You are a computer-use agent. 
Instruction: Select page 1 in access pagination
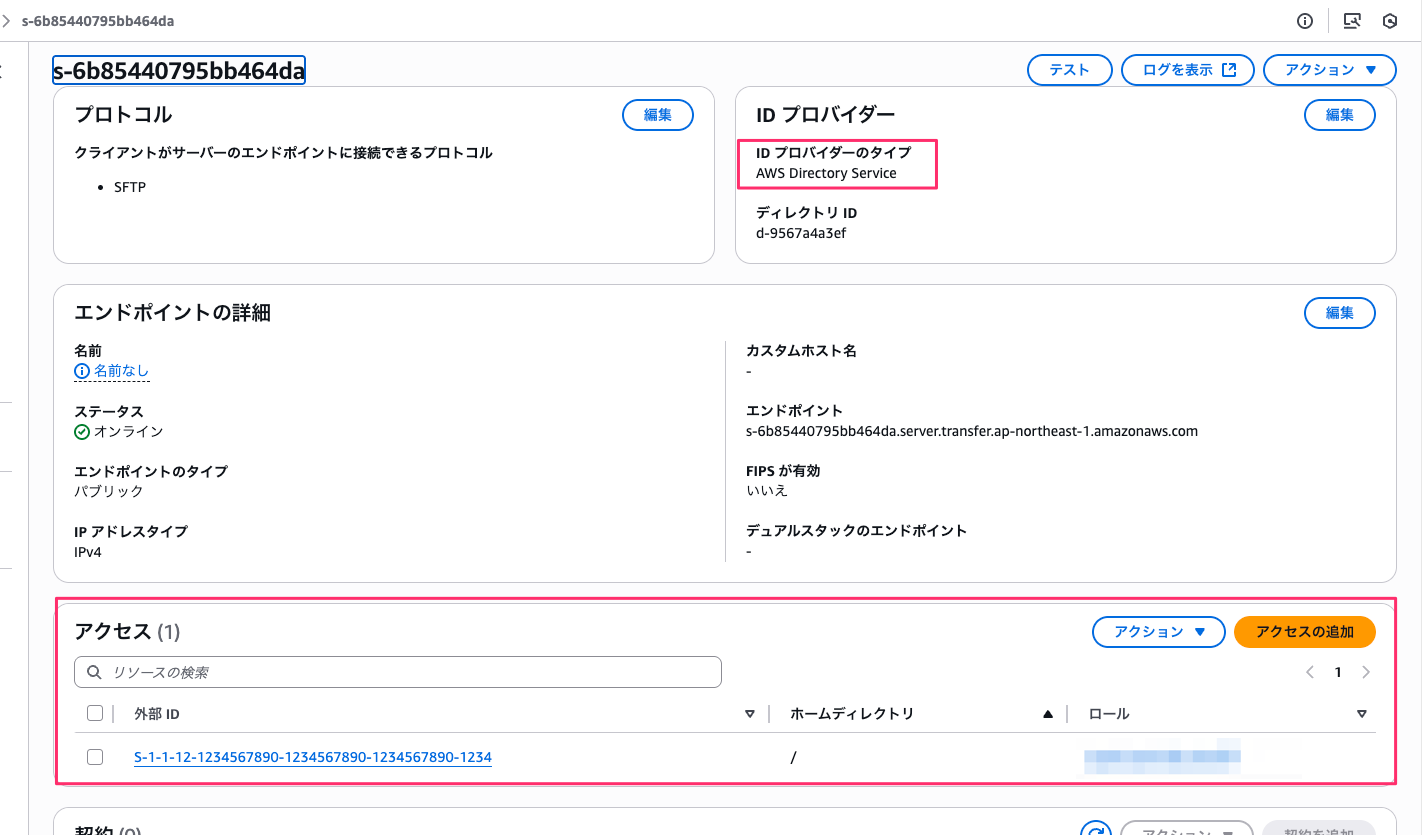(1338, 672)
